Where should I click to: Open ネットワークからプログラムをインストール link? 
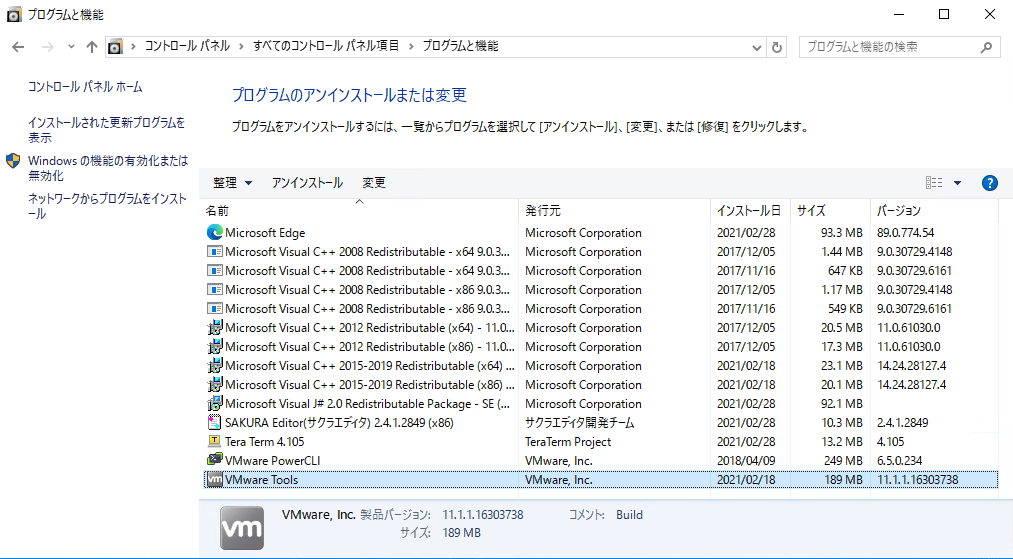[x=107, y=206]
